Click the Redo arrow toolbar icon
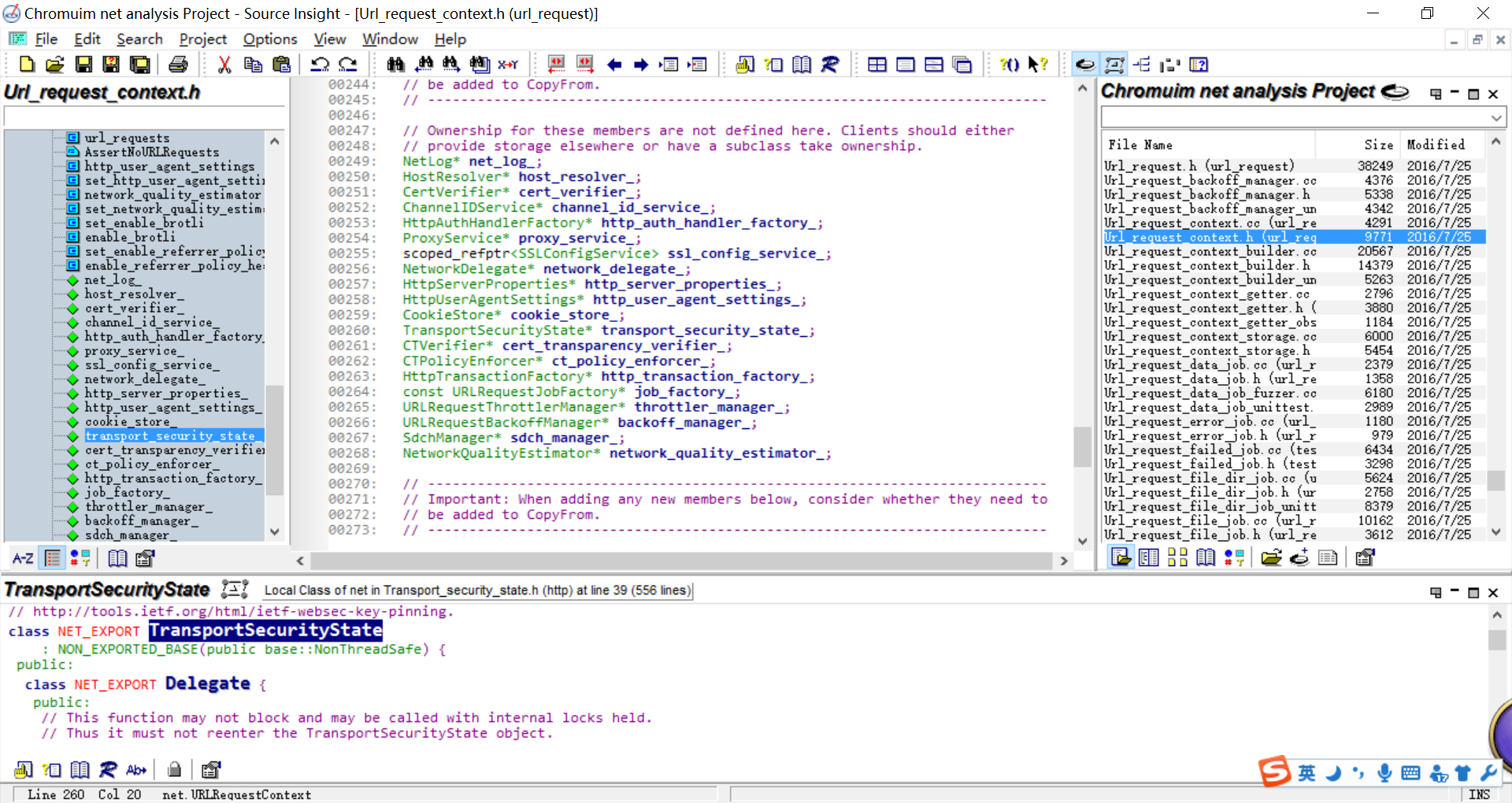Screen dimensions: 1512x803 348,65
